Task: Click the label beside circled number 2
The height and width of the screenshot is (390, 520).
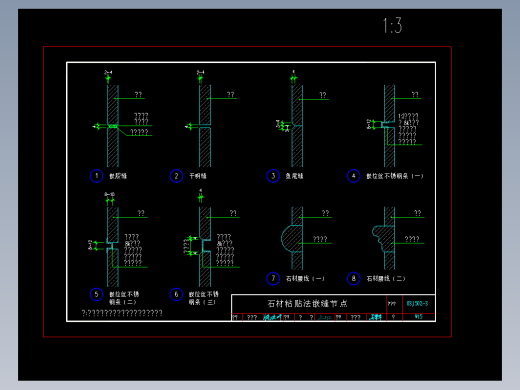Action: pyautogui.click(x=198, y=176)
